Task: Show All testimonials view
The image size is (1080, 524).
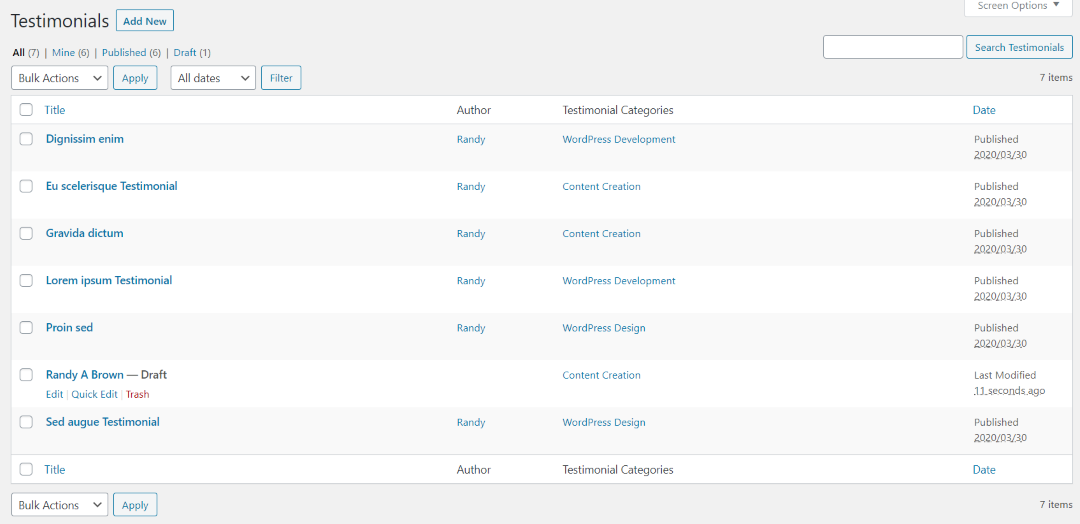Action: coord(19,52)
